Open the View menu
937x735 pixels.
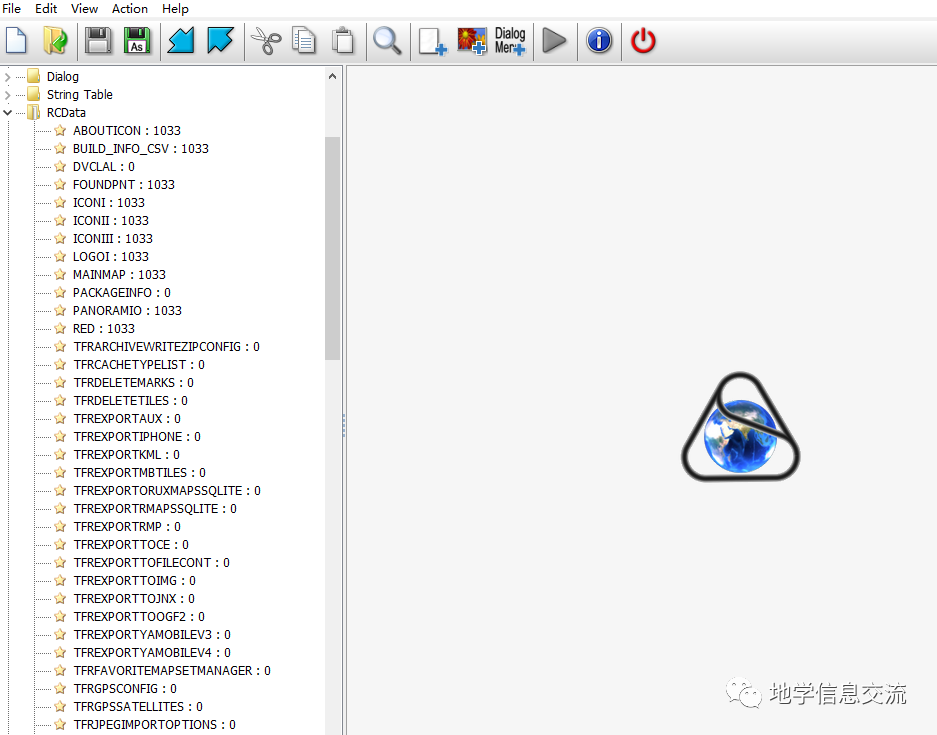pos(84,9)
